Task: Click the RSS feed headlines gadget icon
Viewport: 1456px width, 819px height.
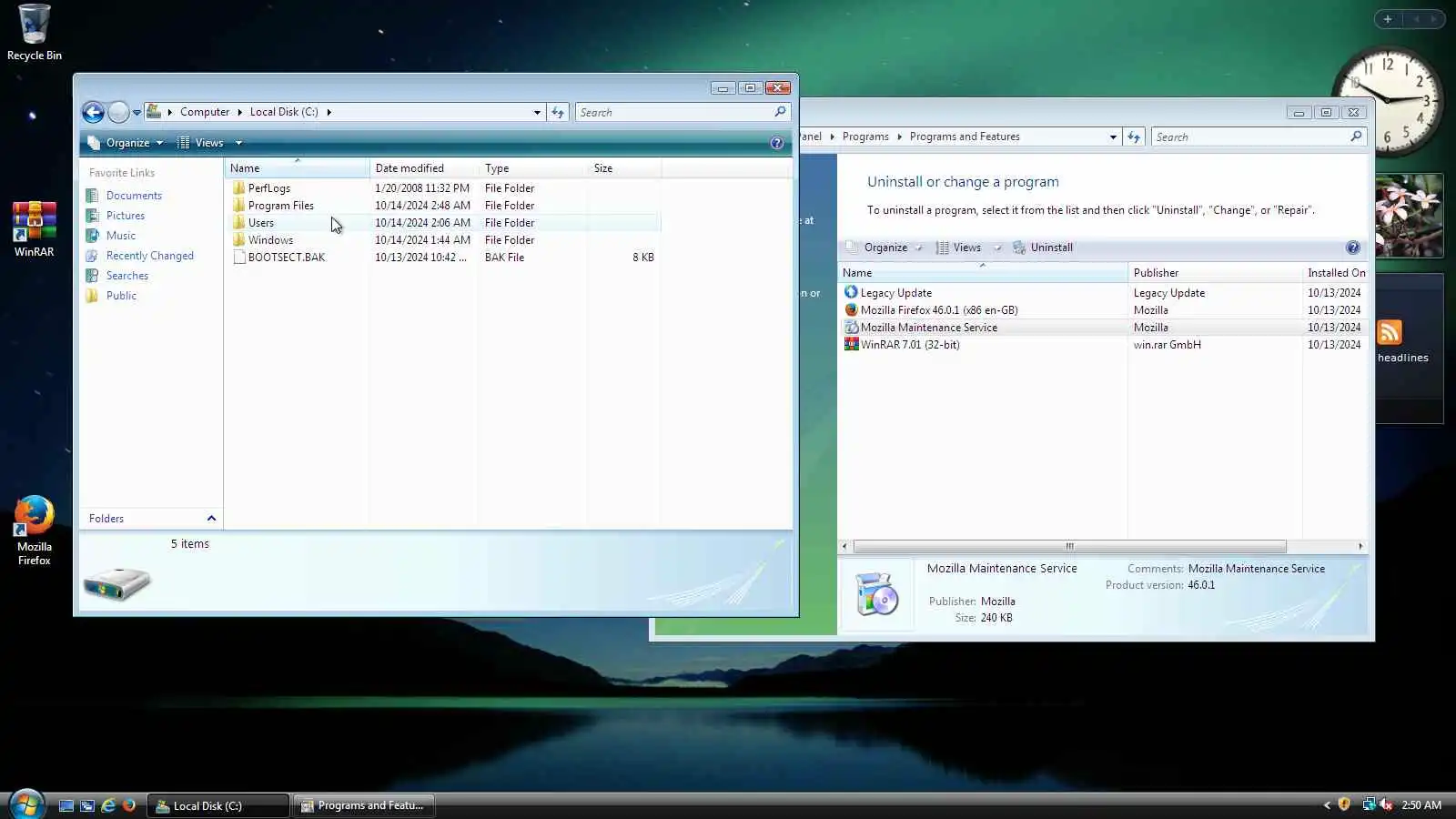Action: click(x=1390, y=332)
